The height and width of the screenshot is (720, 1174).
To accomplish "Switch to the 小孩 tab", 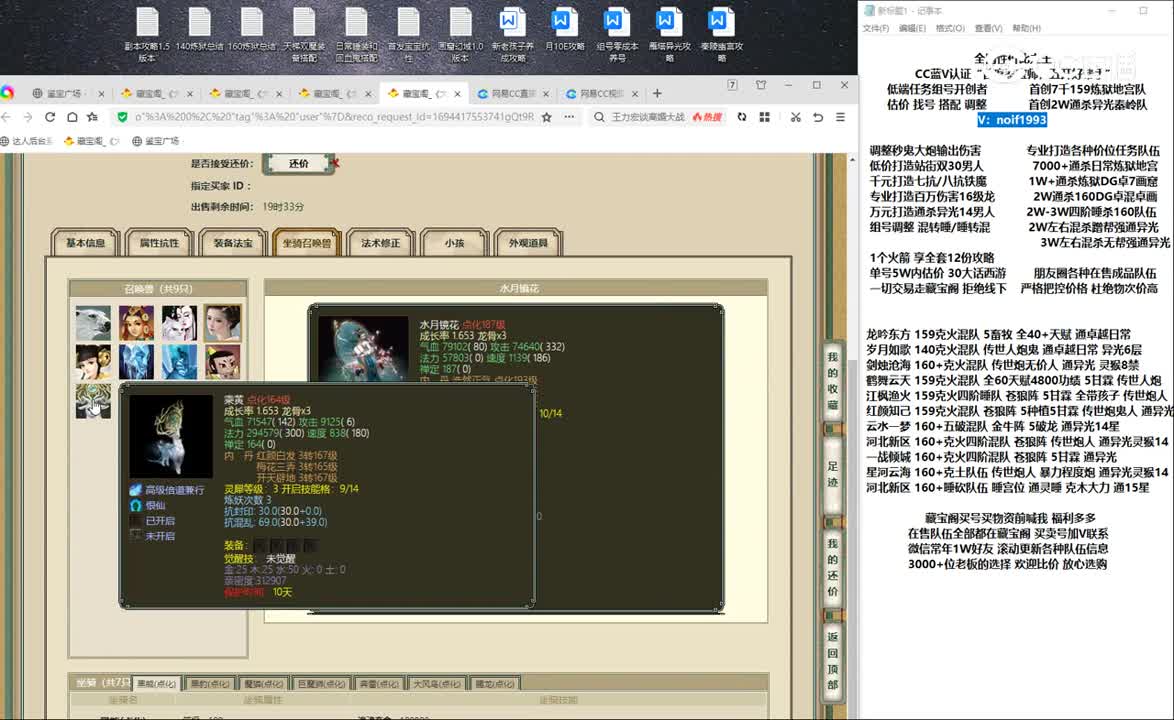I will pos(454,242).
